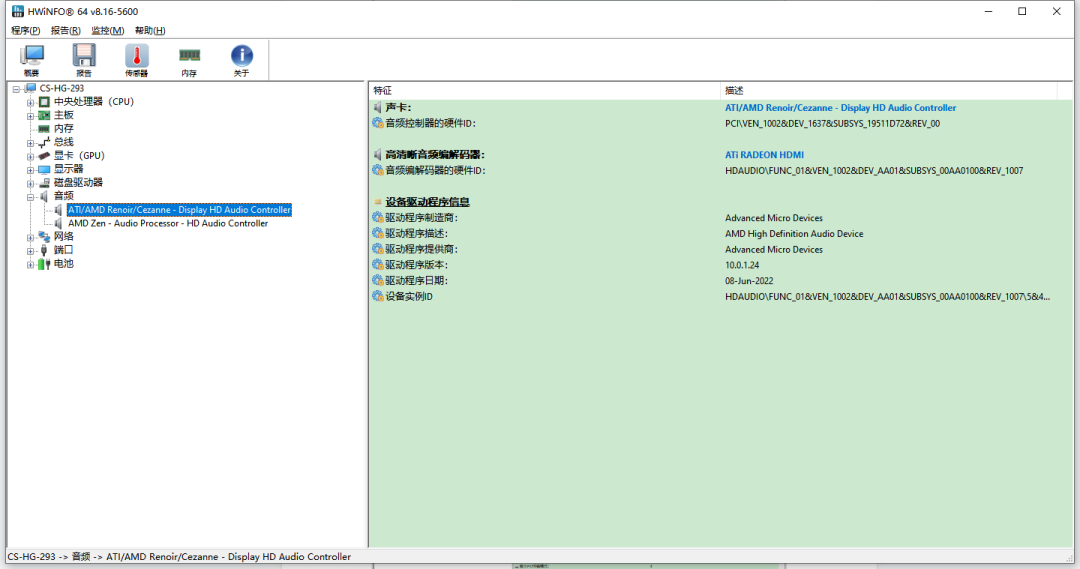Close the HWiNFO window

[x=1057, y=11]
